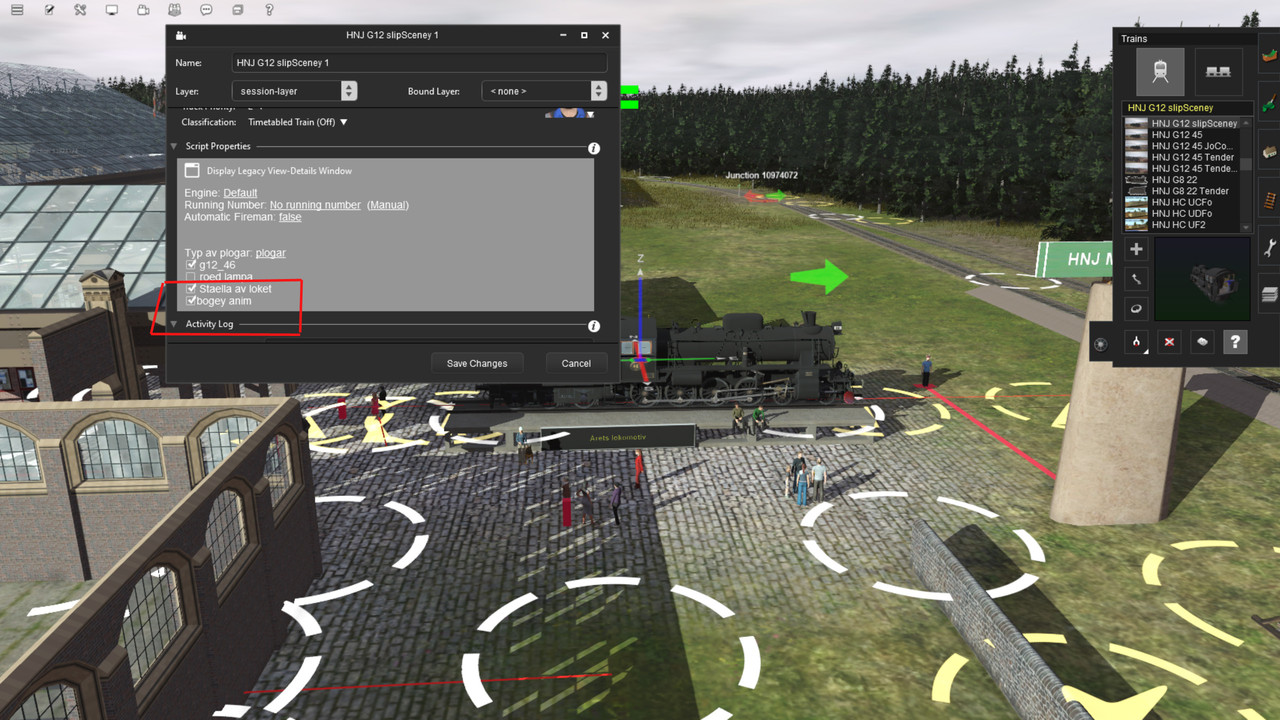The image size is (1280, 720).
Task: Select HNJ G12 45 in trains list
Action: [x=1182, y=135]
